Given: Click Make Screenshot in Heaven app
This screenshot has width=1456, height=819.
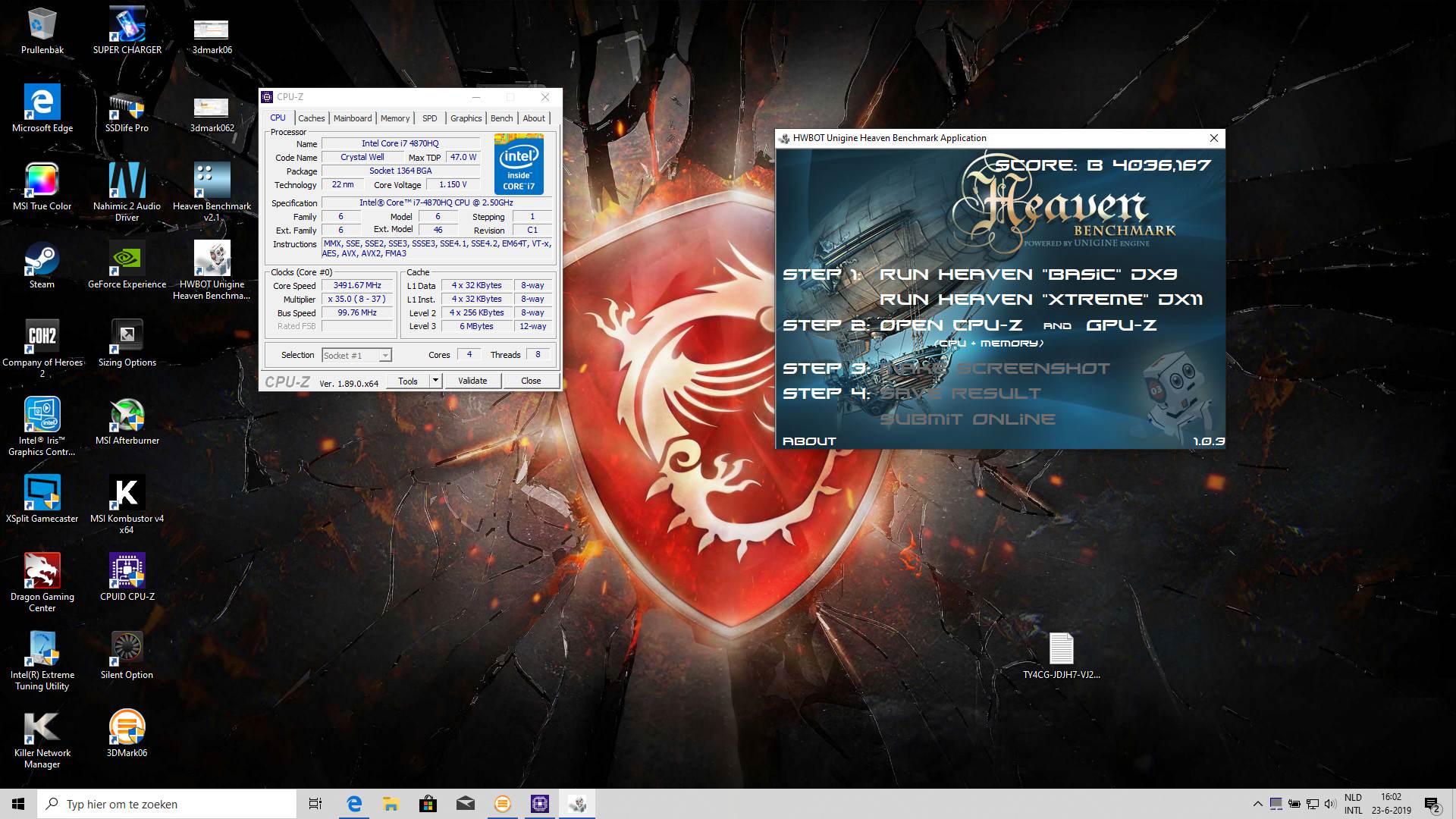Looking at the screenshot, I should click(995, 369).
